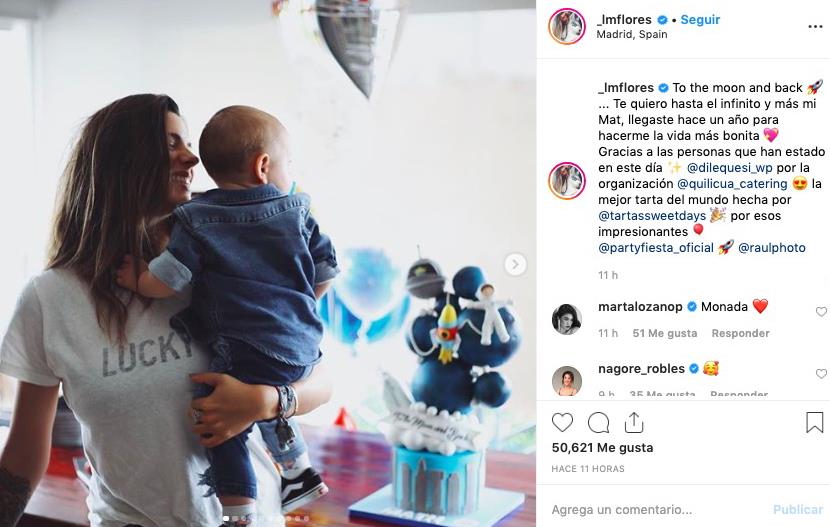Visit the @quilicua_catering mention
The width and height of the screenshot is (830, 527).
pyautogui.click(x=732, y=184)
